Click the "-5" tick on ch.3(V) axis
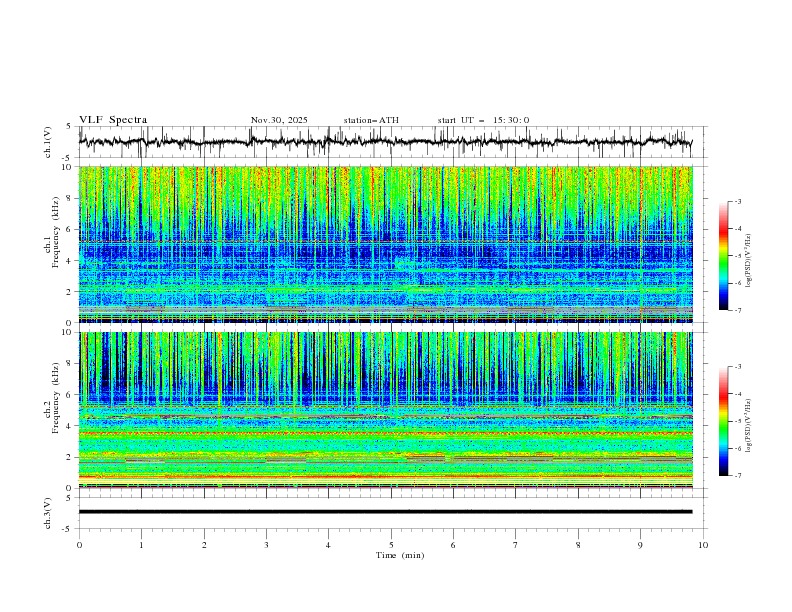Image resolution: width=792 pixels, height=612 pixels. pyautogui.click(x=68, y=529)
